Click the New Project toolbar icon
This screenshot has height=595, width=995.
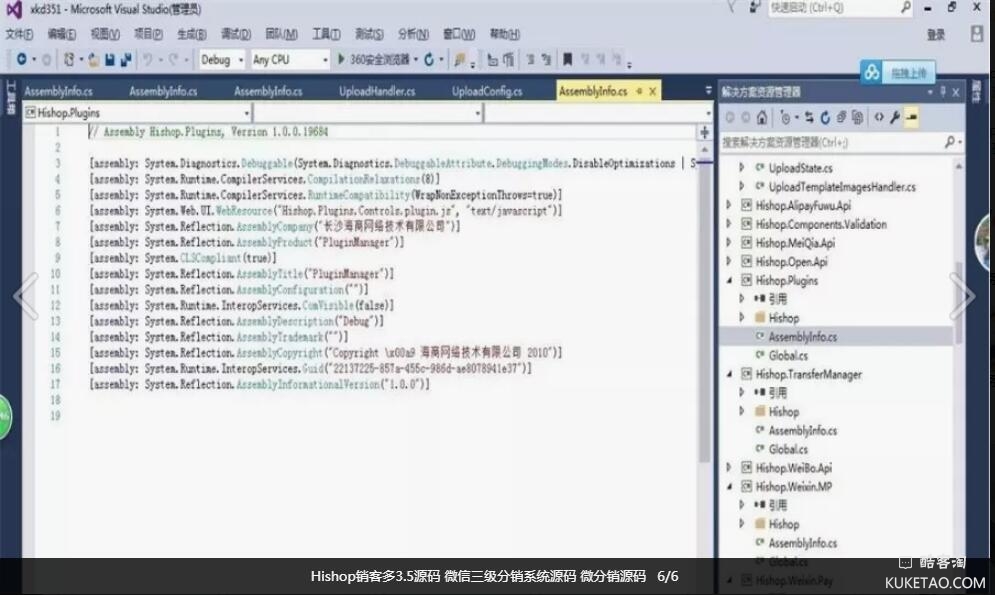click(x=69, y=59)
